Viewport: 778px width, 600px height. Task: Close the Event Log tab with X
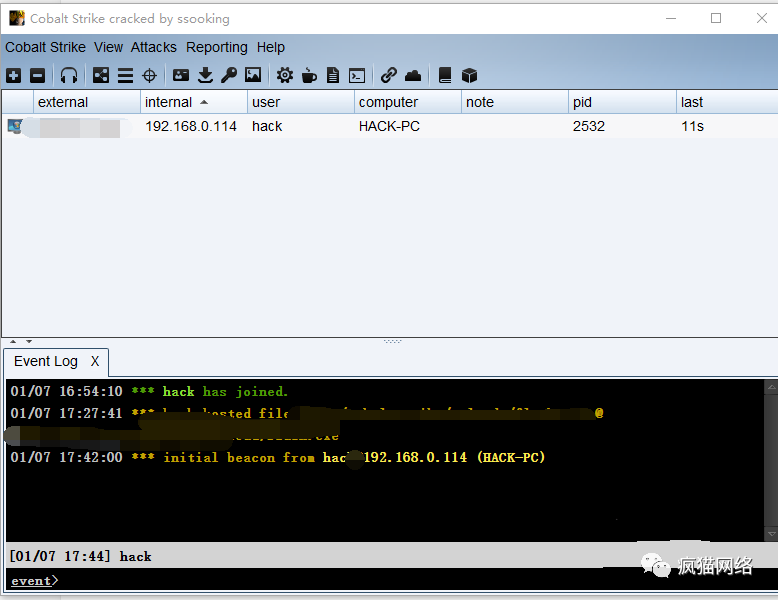click(x=95, y=361)
